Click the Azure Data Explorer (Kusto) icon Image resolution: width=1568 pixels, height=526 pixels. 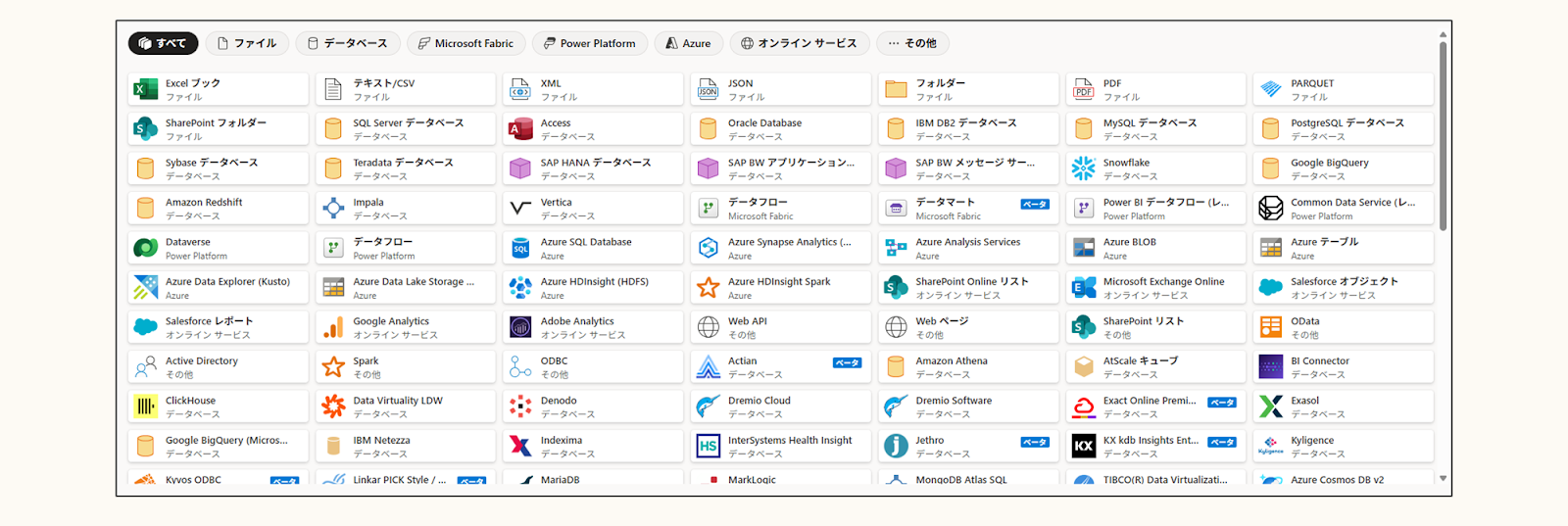coord(146,288)
